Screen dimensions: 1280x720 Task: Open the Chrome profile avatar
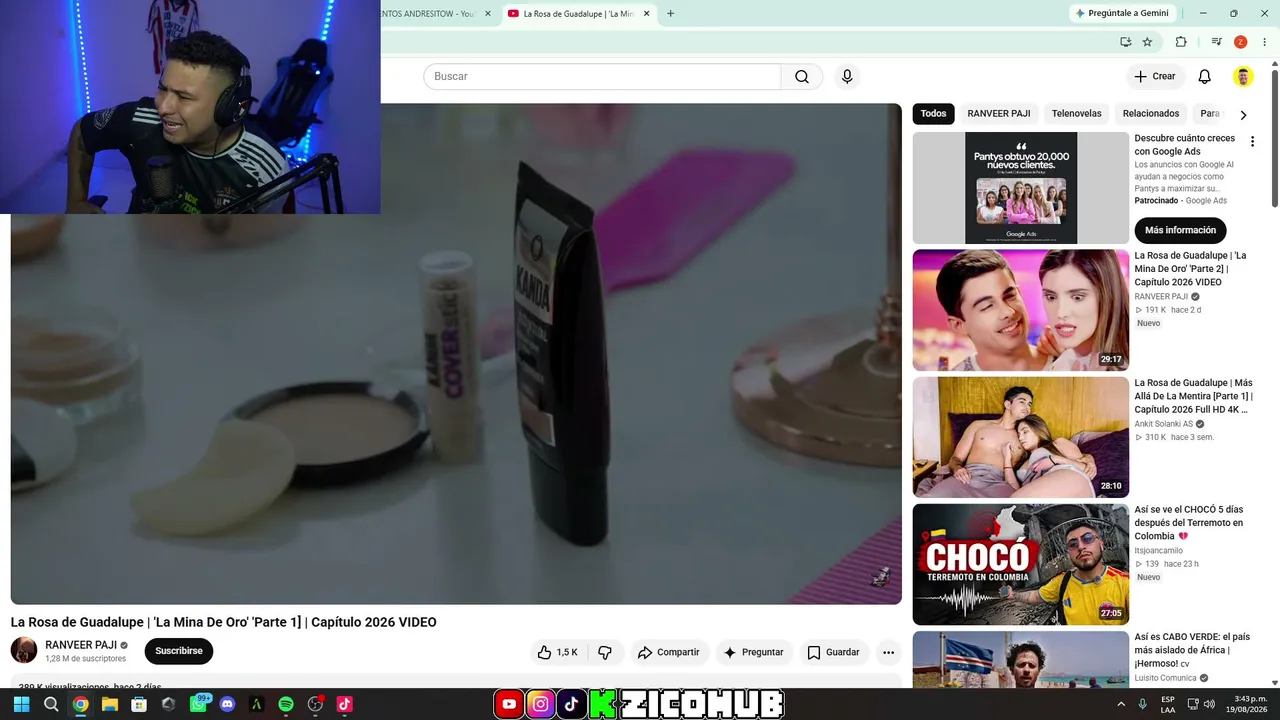click(x=1240, y=42)
